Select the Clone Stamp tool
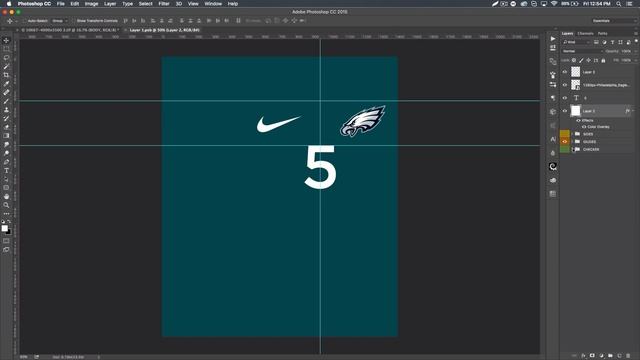Screen dimensions: 640x360 point(6,110)
